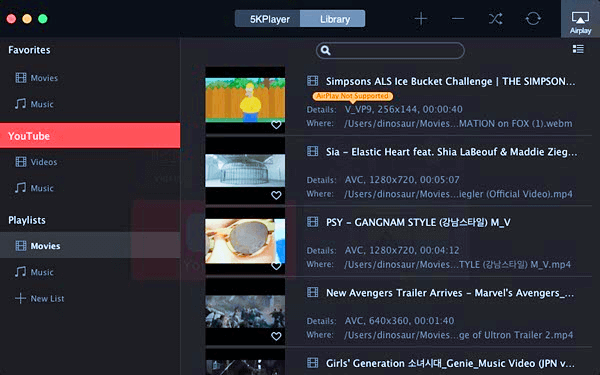Click details V_VP9, 256x144, 00:00:40

click(x=403, y=109)
